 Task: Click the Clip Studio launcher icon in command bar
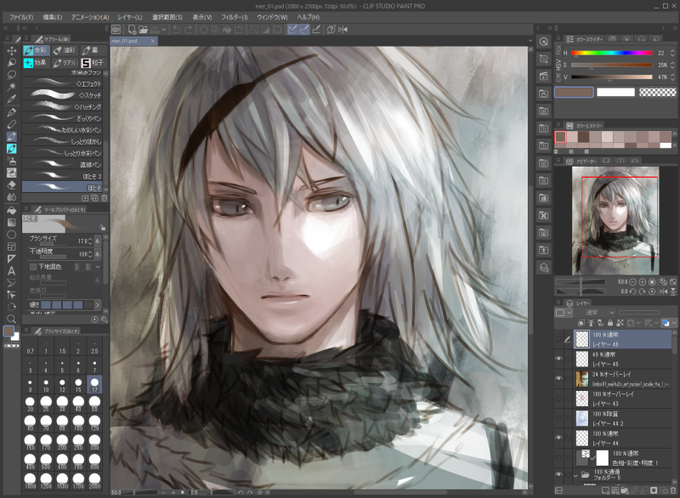pyautogui.click(x=116, y=29)
